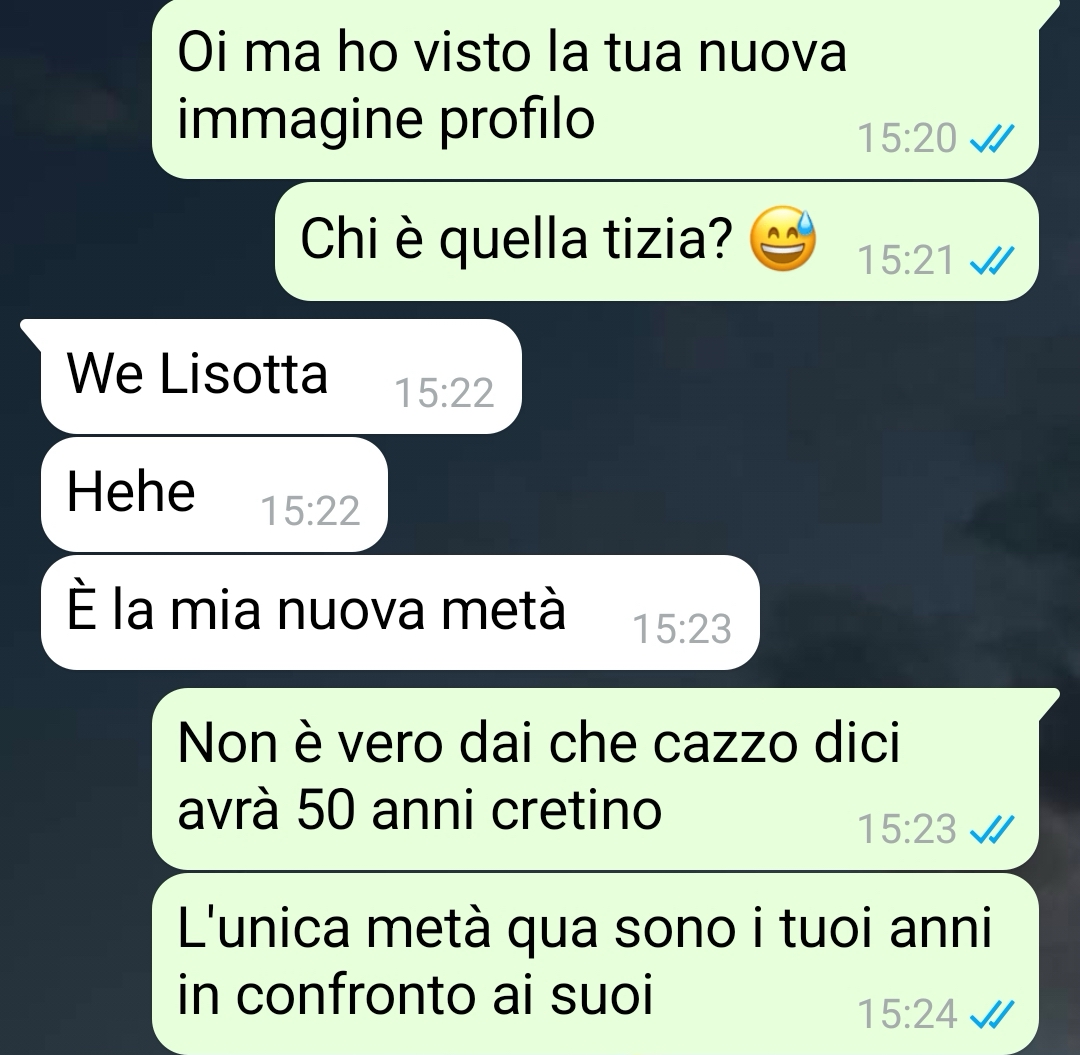Click the blue read ticks beside 15:20

click(992, 138)
